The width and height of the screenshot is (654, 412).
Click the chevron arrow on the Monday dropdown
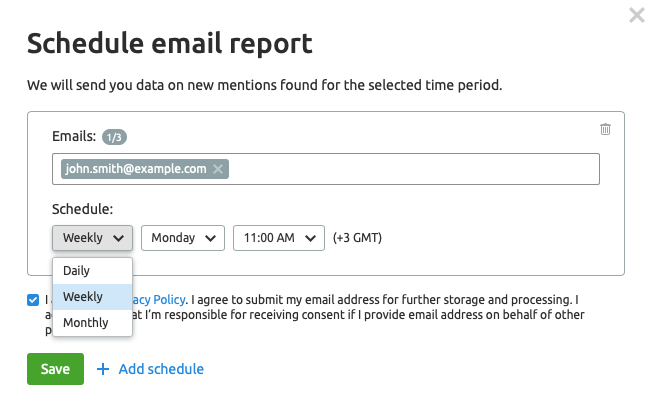click(211, 238)
